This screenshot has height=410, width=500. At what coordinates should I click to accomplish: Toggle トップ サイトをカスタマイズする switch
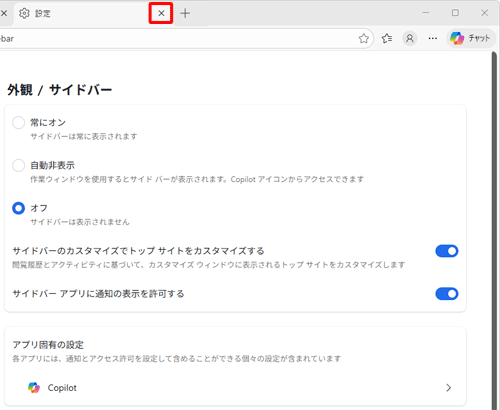(447, 251)
